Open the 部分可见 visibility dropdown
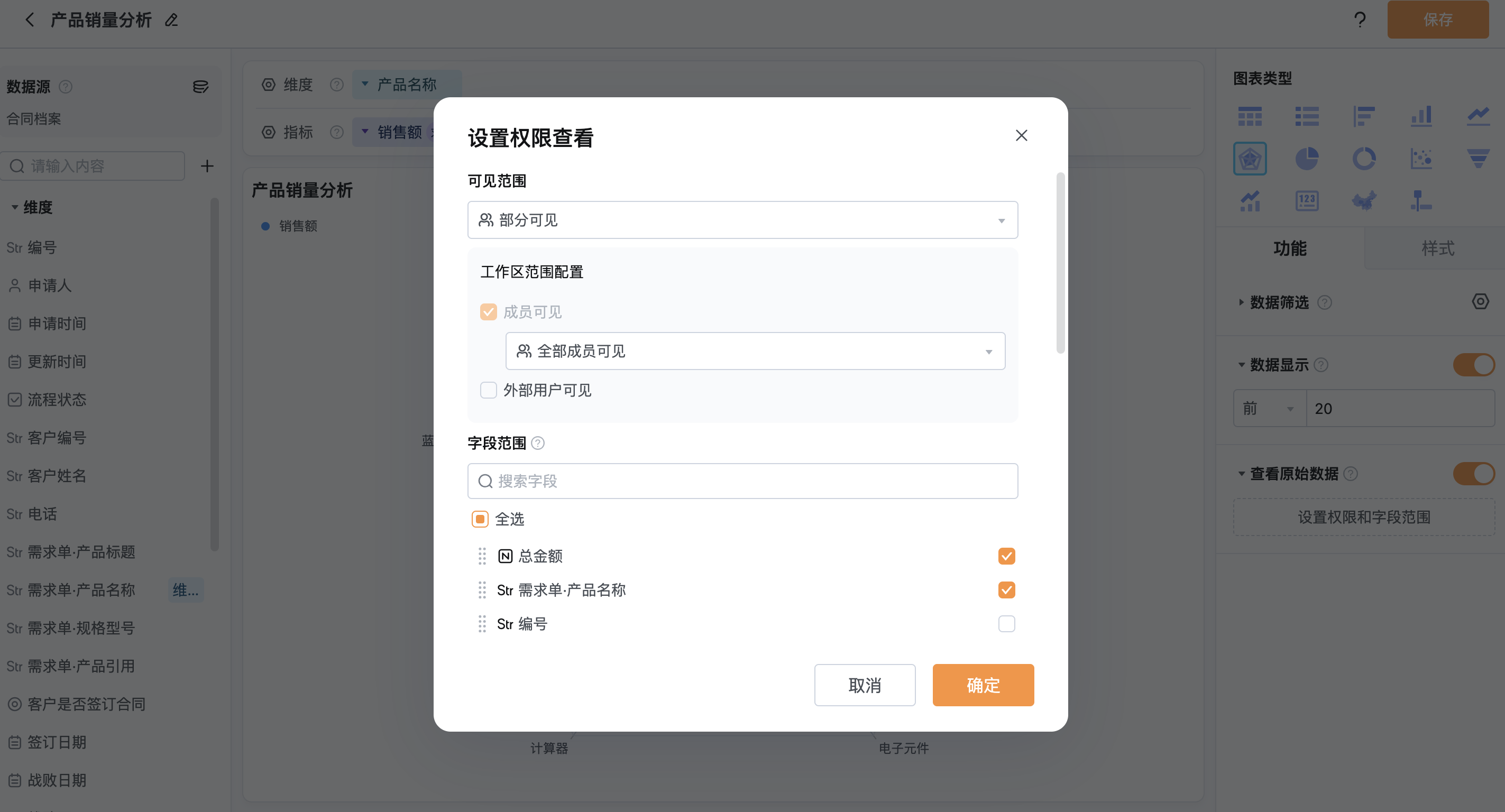 tap(742, 219)
